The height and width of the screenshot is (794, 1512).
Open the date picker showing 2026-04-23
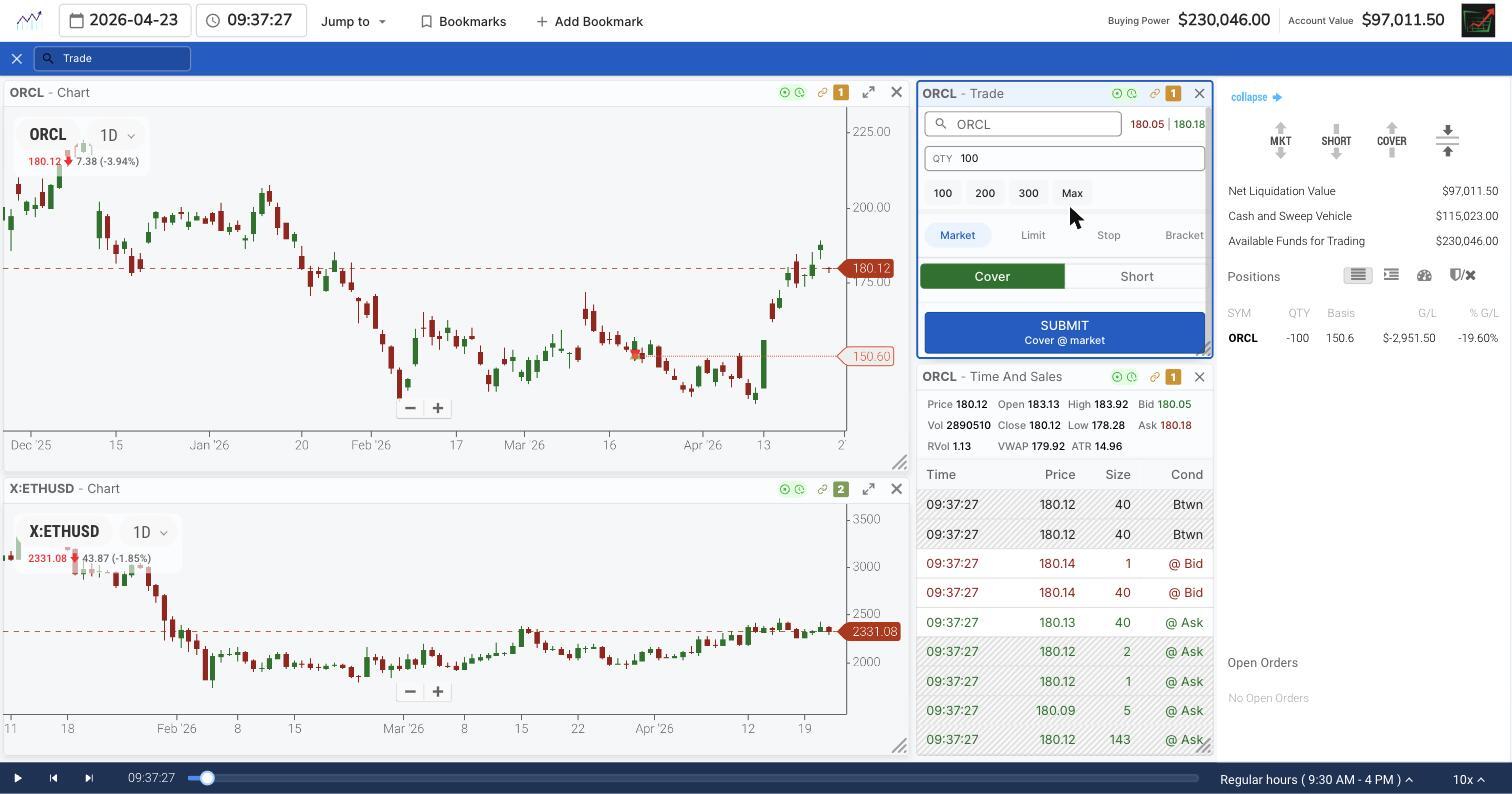pos(125,20)
